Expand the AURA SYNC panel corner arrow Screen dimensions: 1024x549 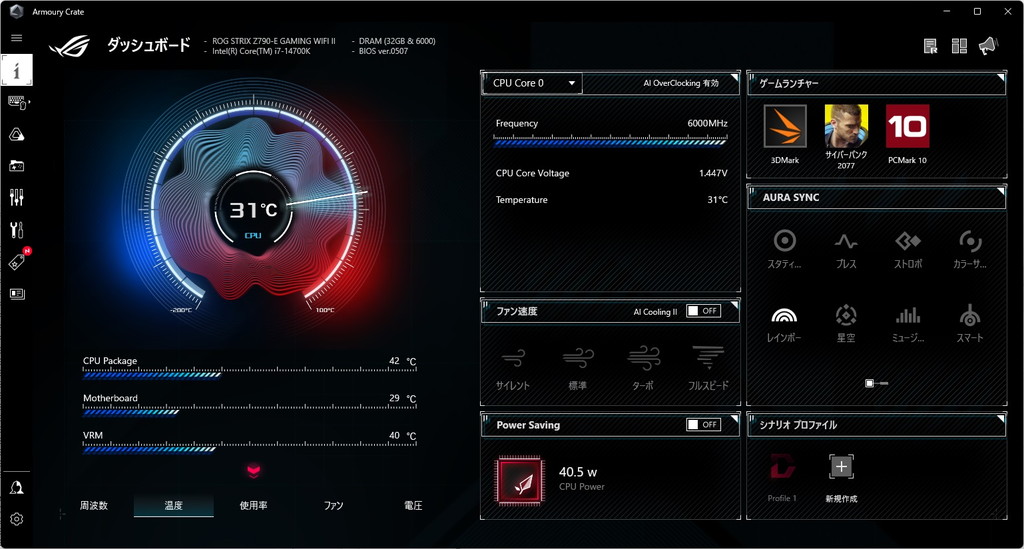(x=1000, y=191)
